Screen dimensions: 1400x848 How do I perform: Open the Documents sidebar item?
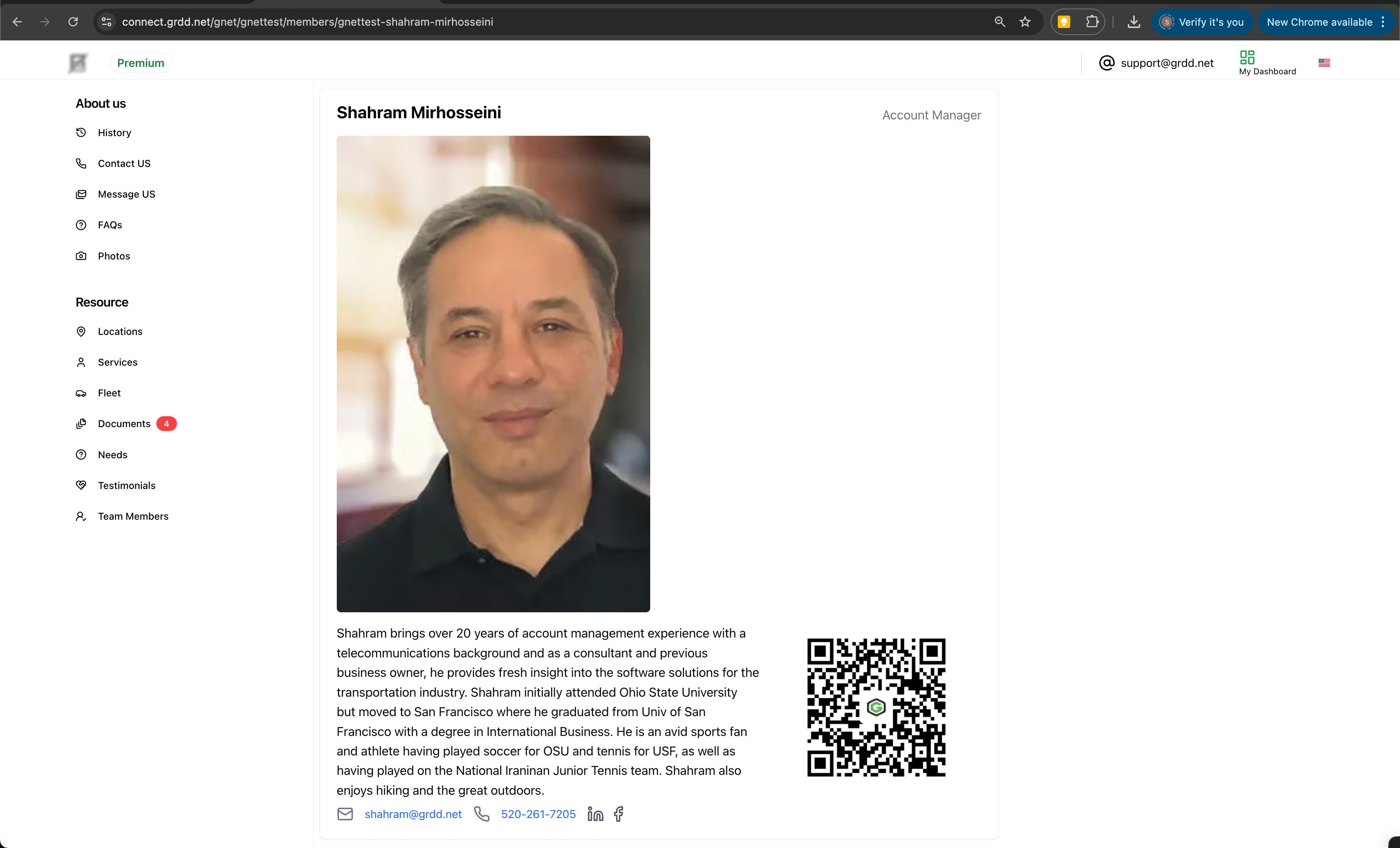[124, 424]
